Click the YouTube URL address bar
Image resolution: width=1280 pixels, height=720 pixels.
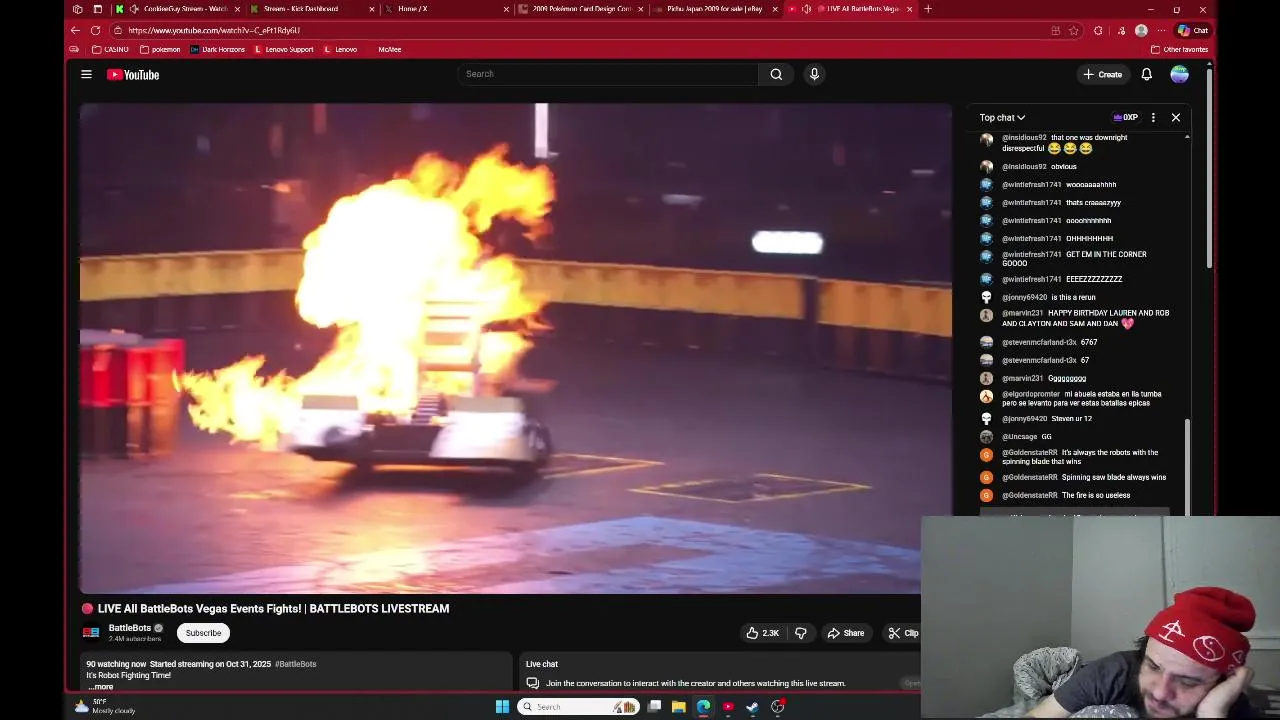580,30
